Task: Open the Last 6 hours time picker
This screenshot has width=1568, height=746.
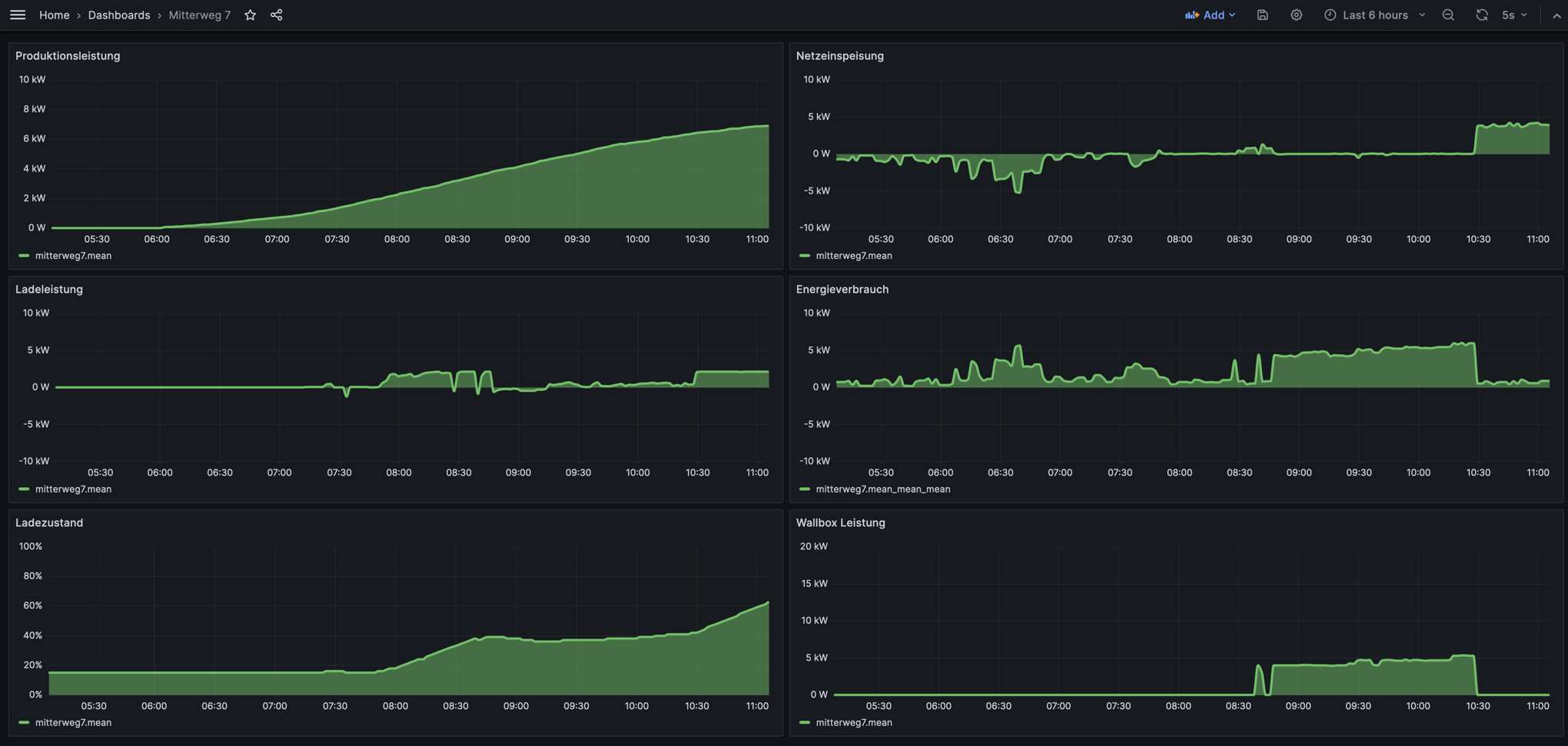Action: (x=1374, y=15)
